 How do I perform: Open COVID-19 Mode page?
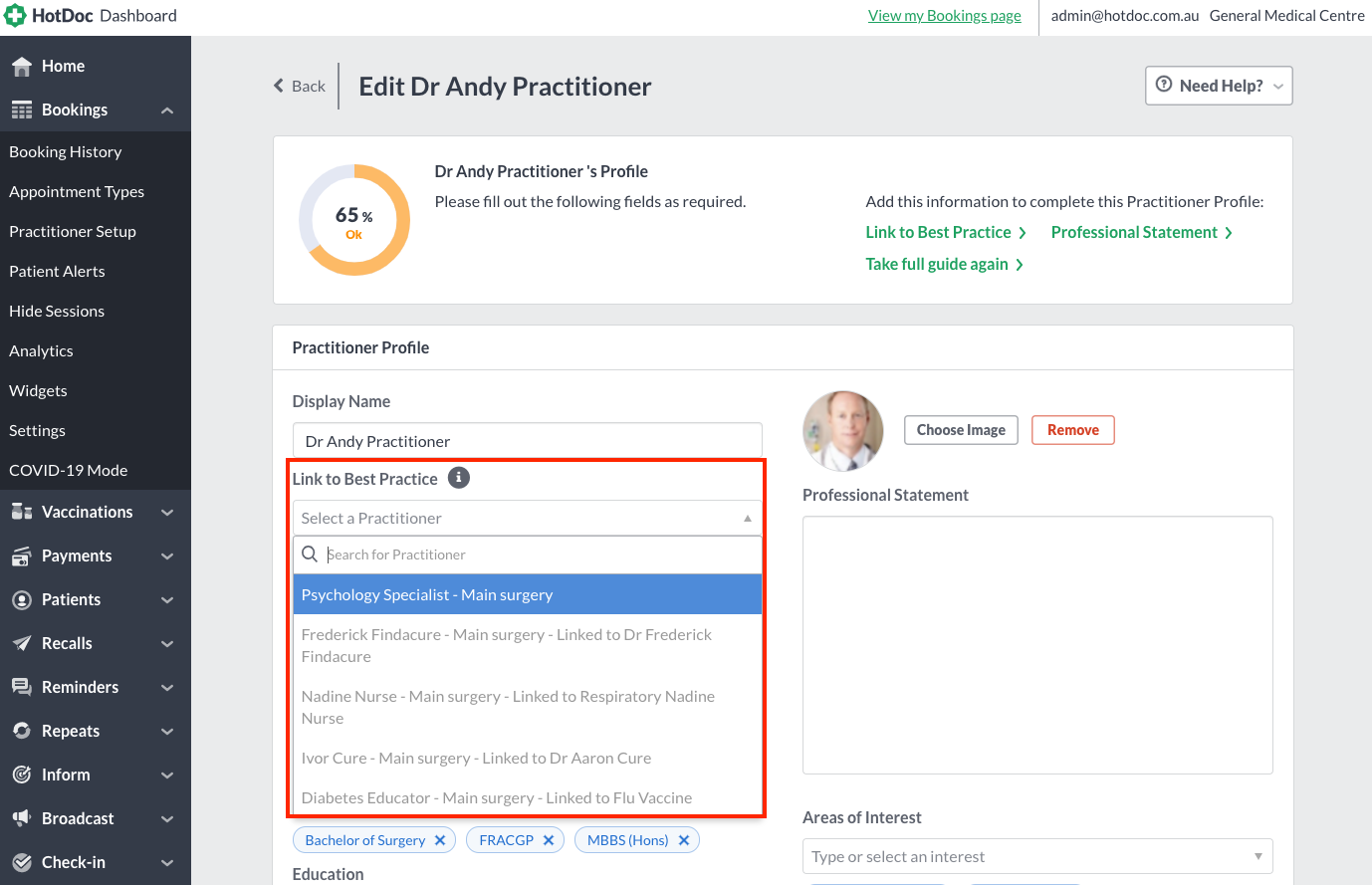pos(68,470)
